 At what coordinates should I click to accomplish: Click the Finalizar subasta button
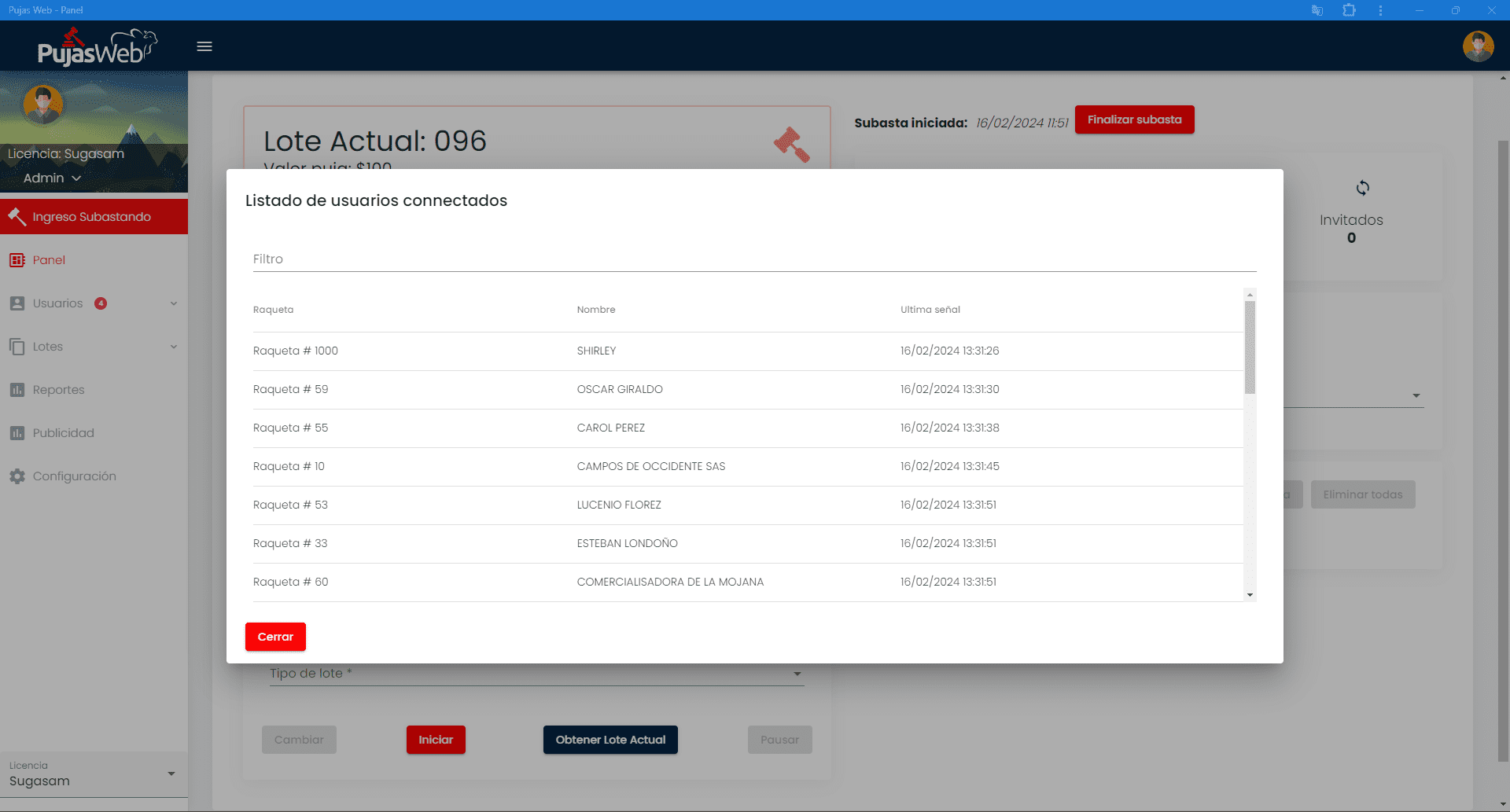pos(1134,119)
